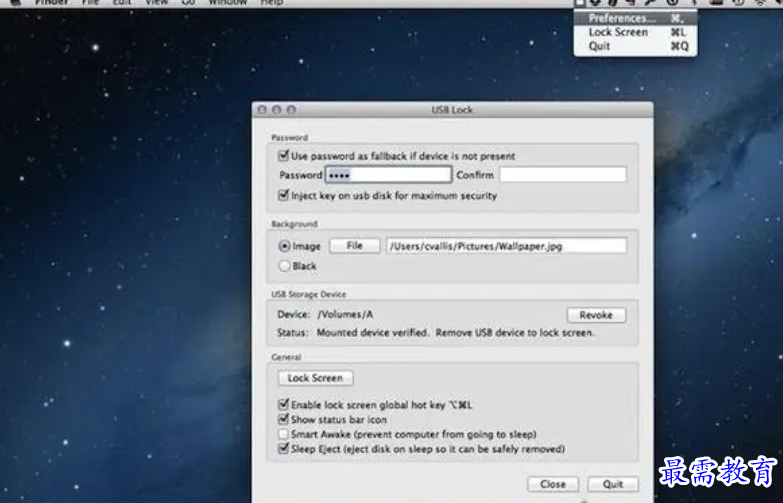Open Preferences from the status menu
783x503 pixels.
coord(635,18)
